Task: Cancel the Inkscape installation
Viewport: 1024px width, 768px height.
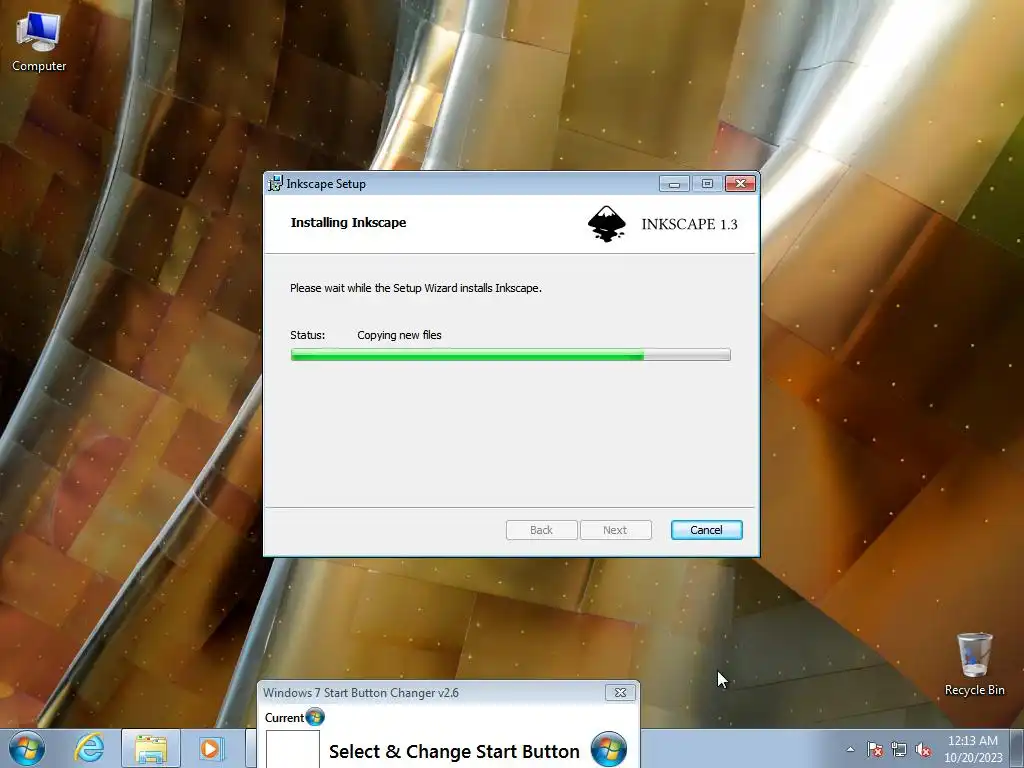Action: pos(706,530)
